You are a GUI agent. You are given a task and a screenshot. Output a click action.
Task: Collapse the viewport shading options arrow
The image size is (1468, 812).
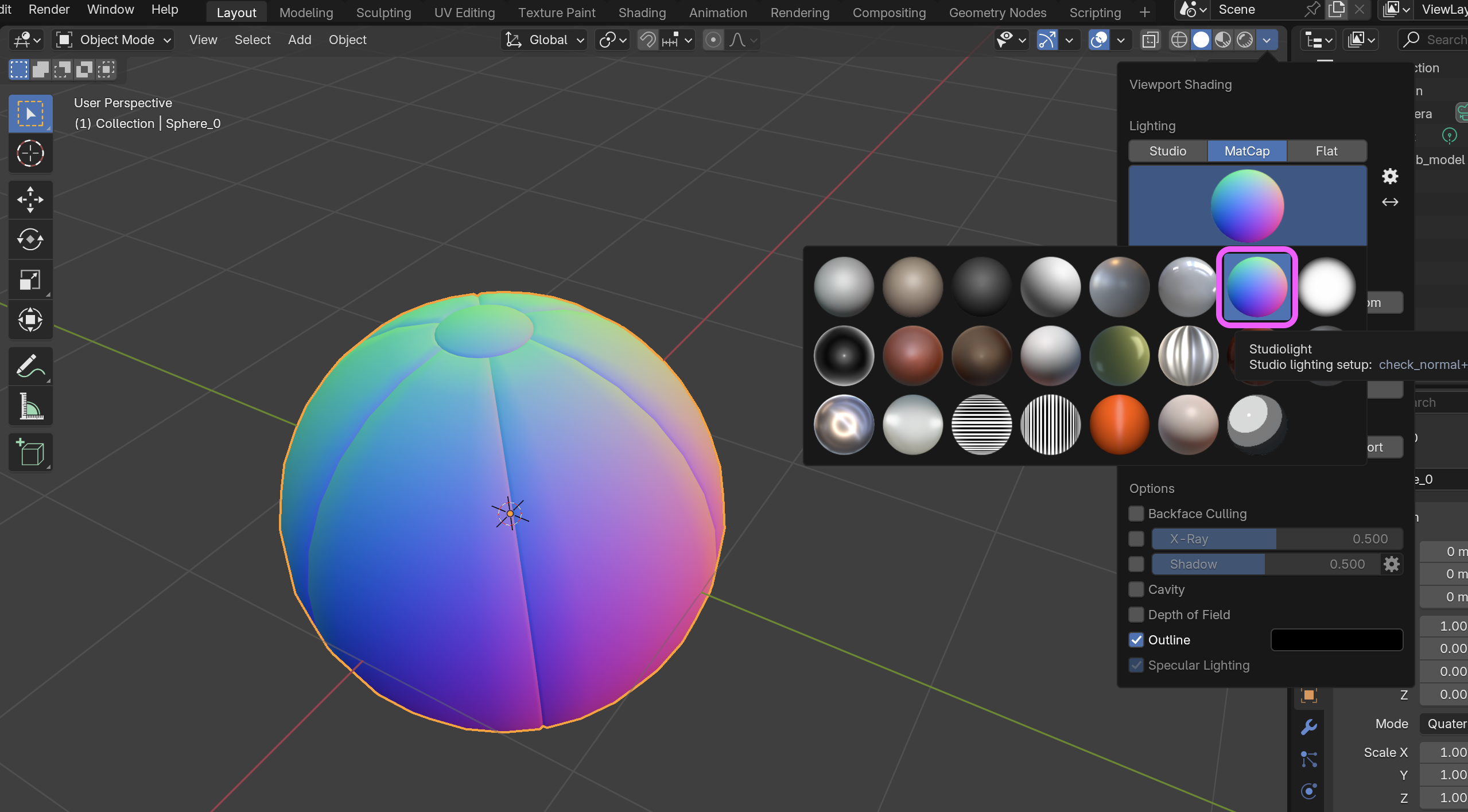[1267, 40]
